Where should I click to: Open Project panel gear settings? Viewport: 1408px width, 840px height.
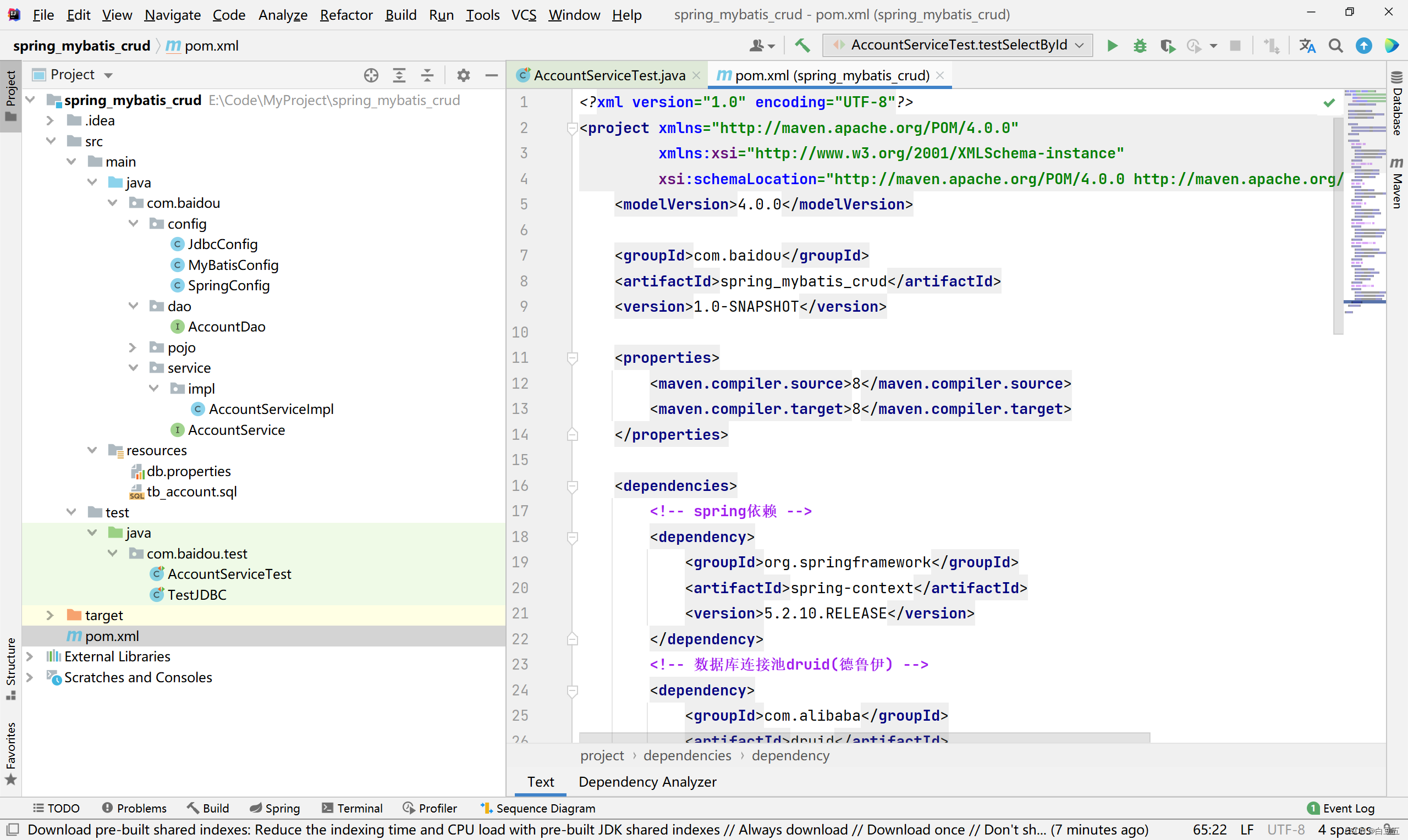pos(463,75)
